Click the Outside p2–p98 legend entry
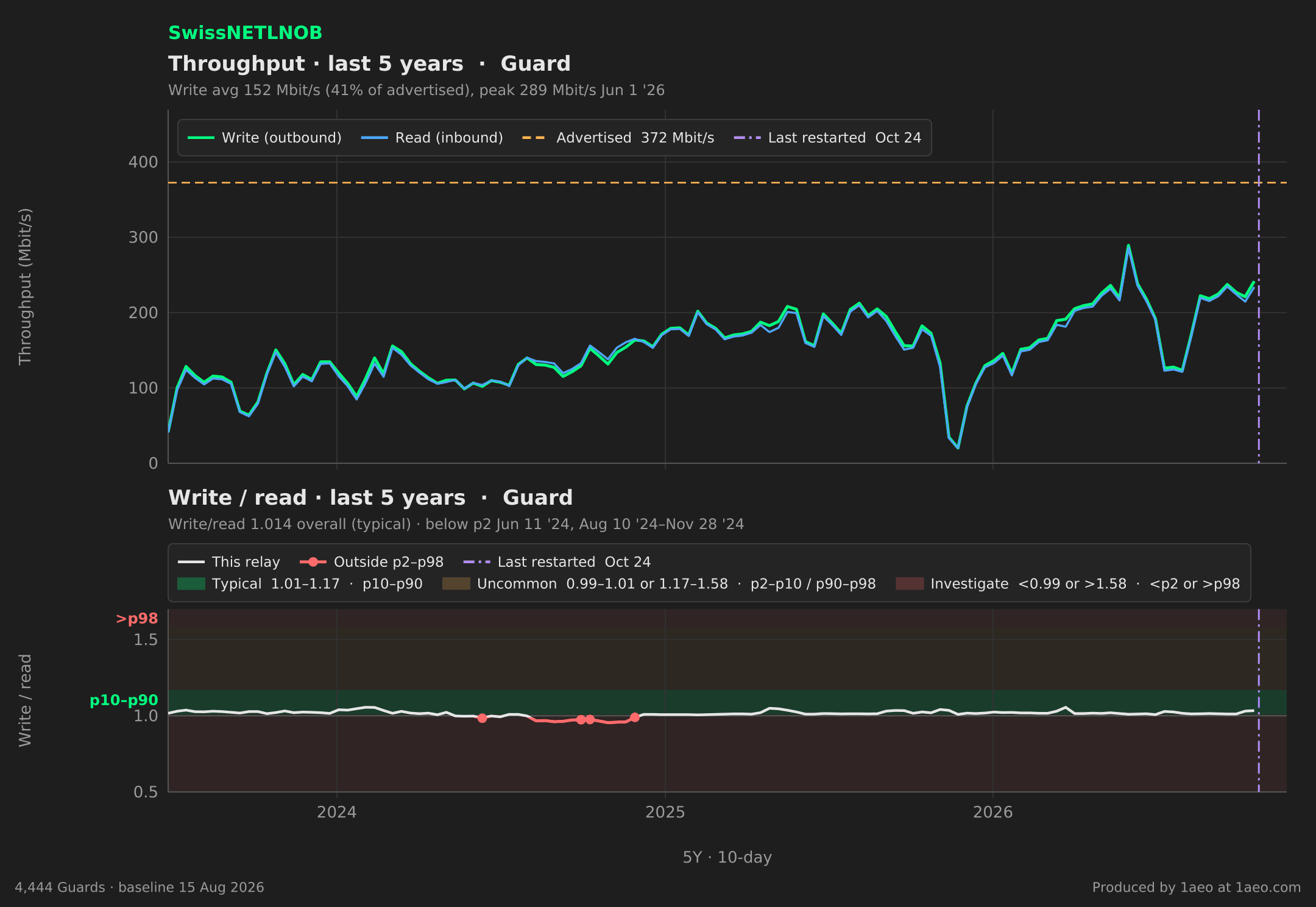Screen dimensions: 1316x907 click(x=372, y=562)
